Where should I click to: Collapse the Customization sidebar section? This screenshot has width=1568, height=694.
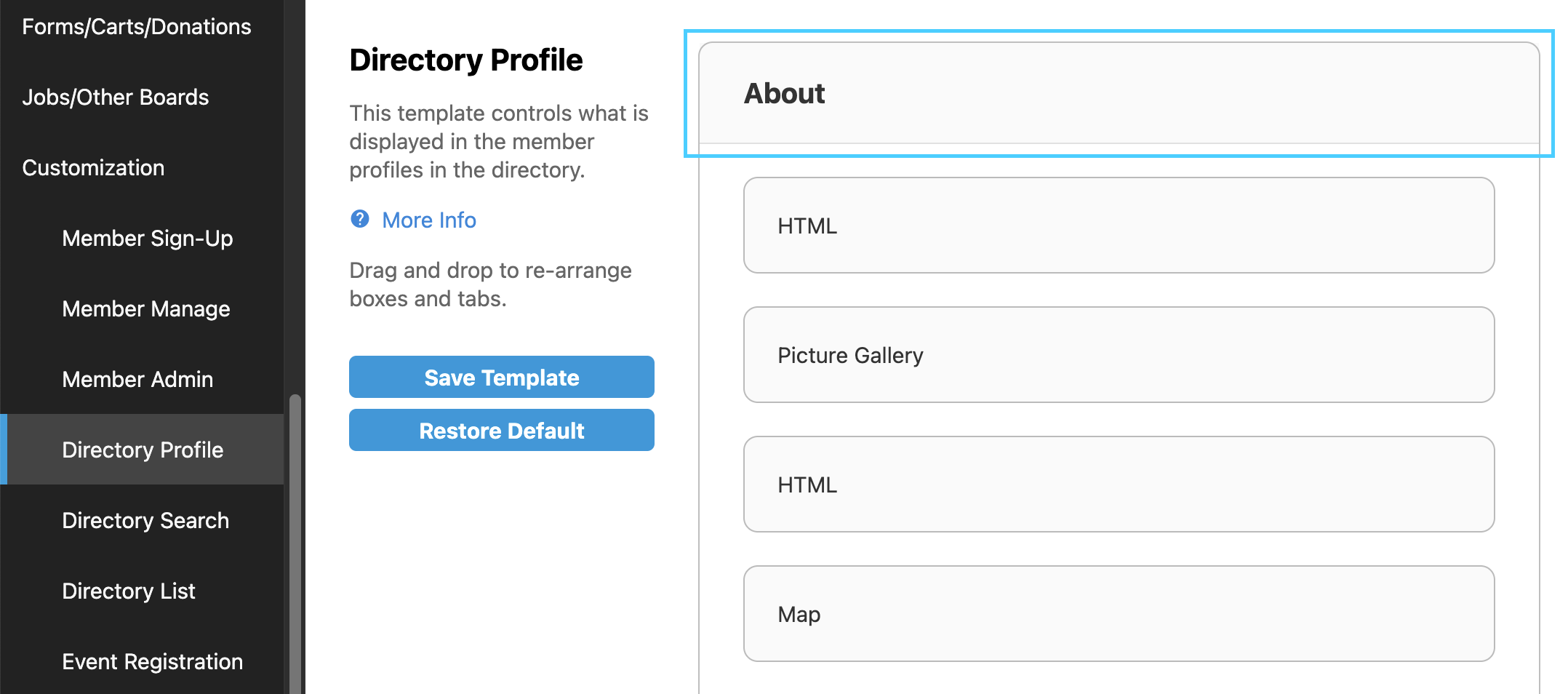93,168
